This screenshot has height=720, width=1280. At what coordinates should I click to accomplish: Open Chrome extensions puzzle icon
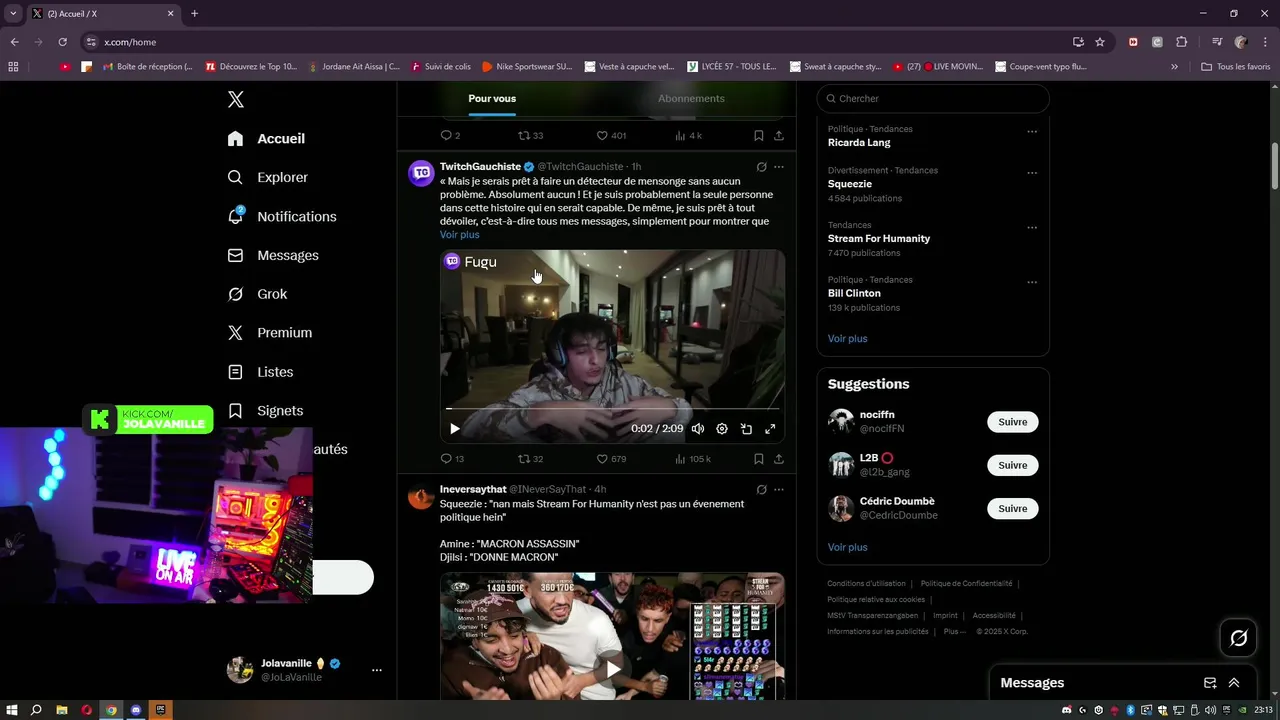point(1181,42)
